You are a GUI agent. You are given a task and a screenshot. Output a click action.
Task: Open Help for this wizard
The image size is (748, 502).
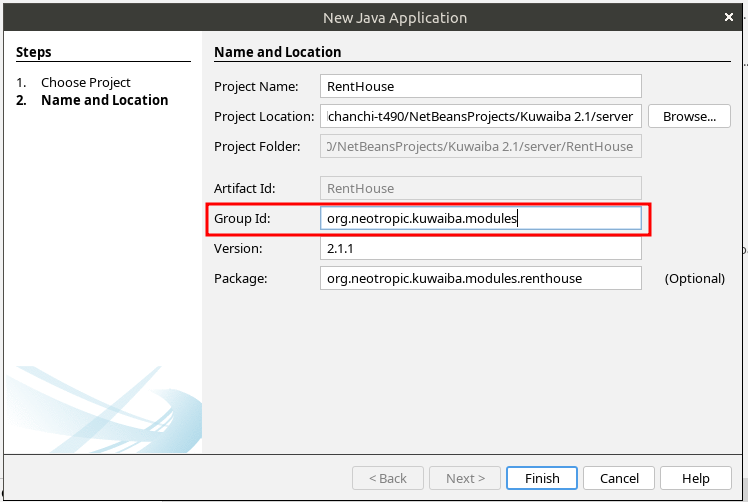click(x=696, y=479)
